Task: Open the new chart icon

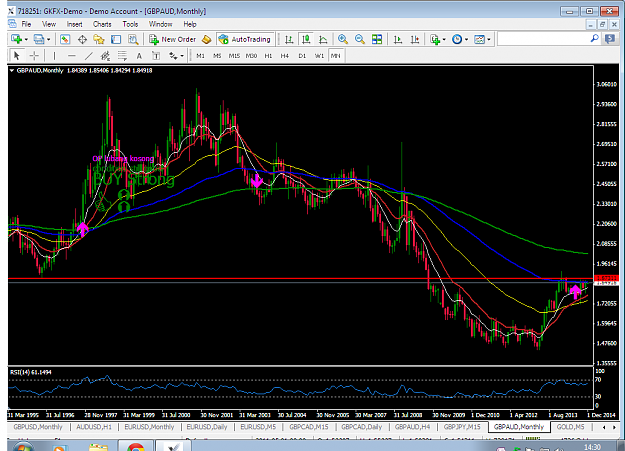Action: pos(16,39)
